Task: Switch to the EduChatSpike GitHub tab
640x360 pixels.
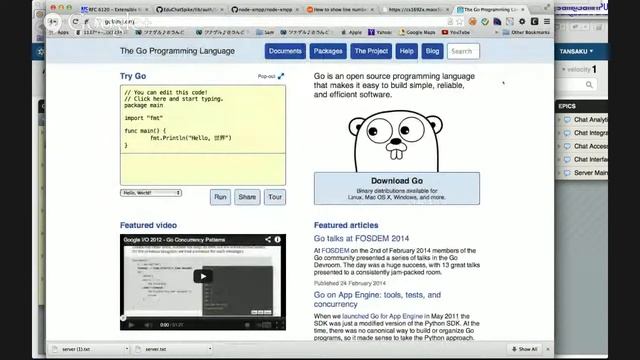Action: (189, 9)
